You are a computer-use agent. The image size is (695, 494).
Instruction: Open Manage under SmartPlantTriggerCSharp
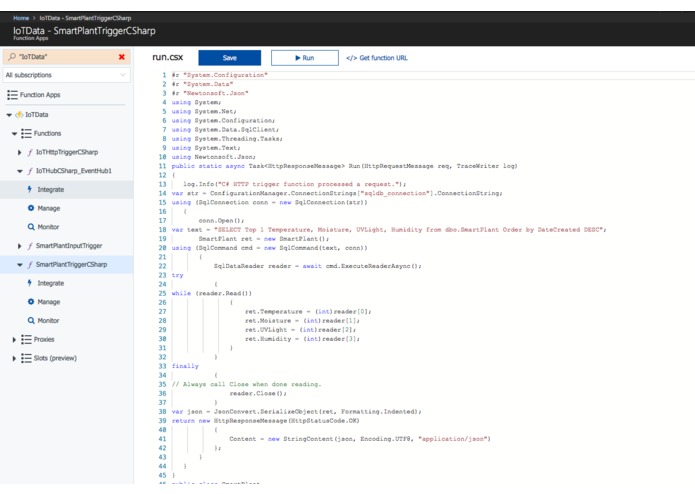pyautogui.click(x=49, y=302)
